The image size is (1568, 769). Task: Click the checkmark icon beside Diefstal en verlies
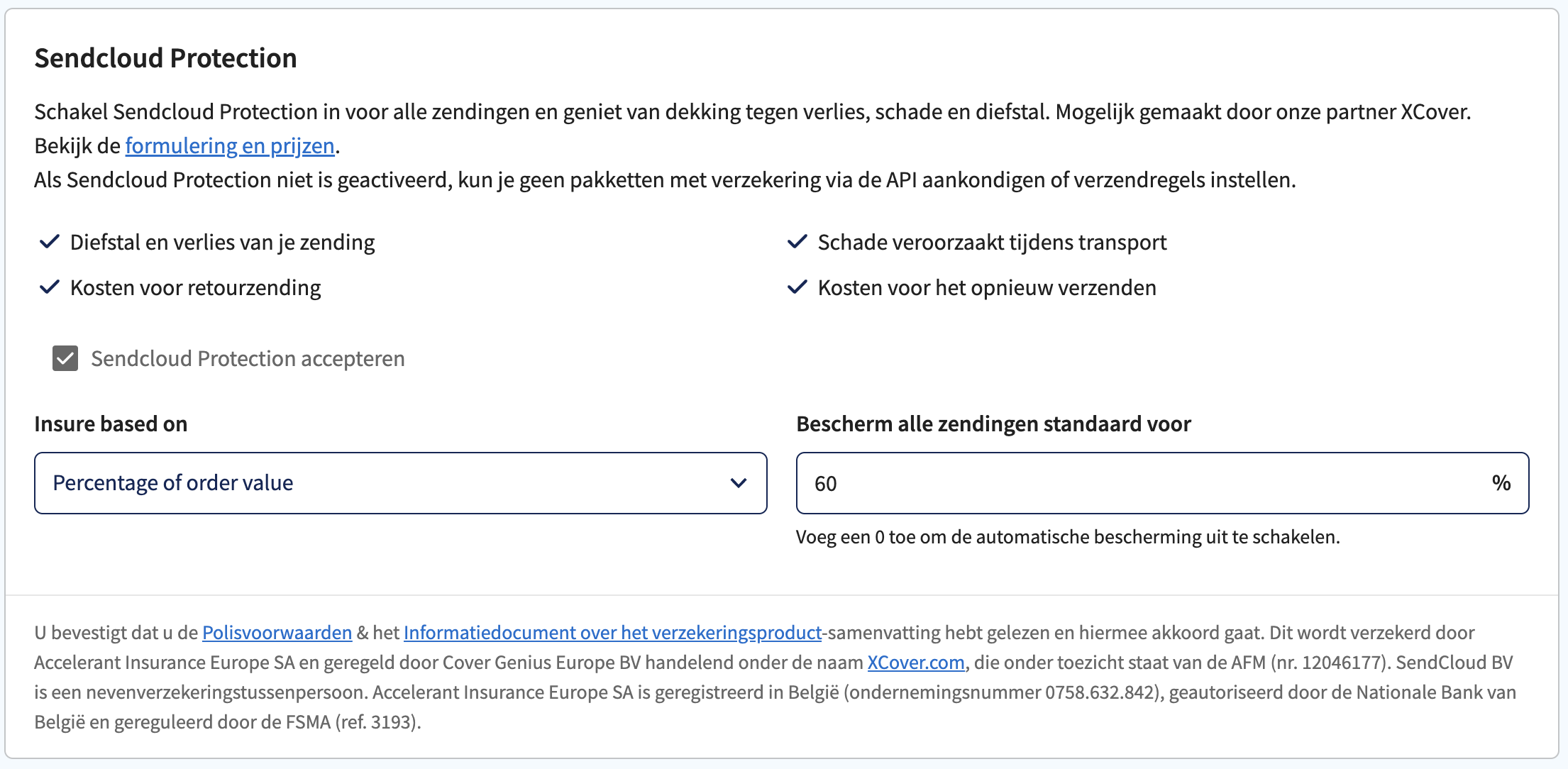[49, 242]
